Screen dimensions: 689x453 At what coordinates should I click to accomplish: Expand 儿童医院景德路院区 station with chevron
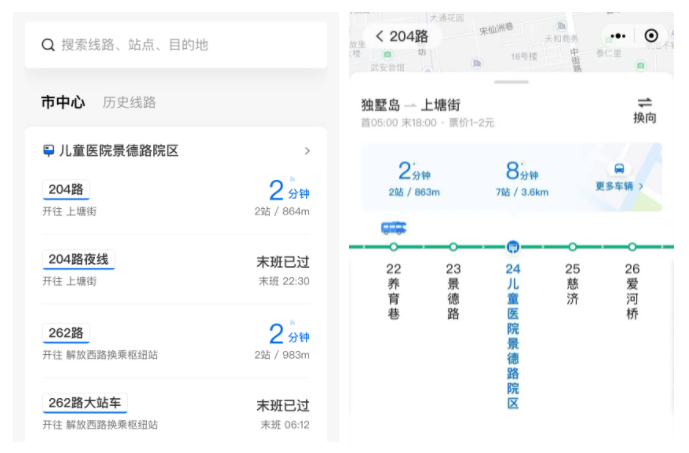coord(307,151)
